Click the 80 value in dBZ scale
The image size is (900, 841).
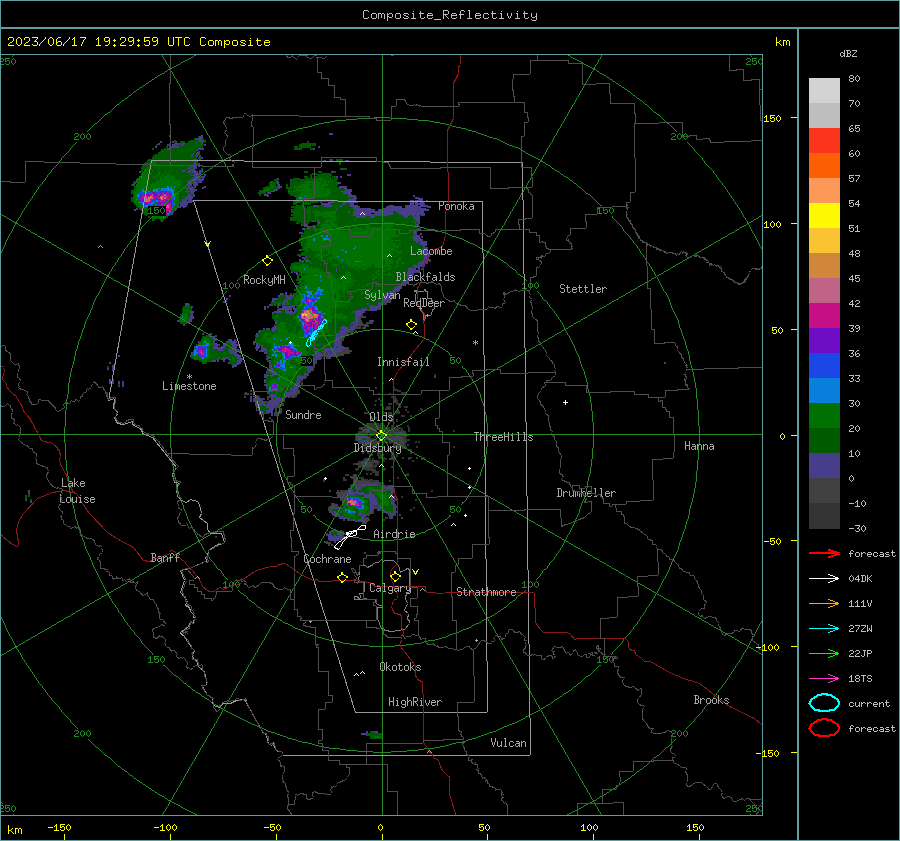coord(854,79)
